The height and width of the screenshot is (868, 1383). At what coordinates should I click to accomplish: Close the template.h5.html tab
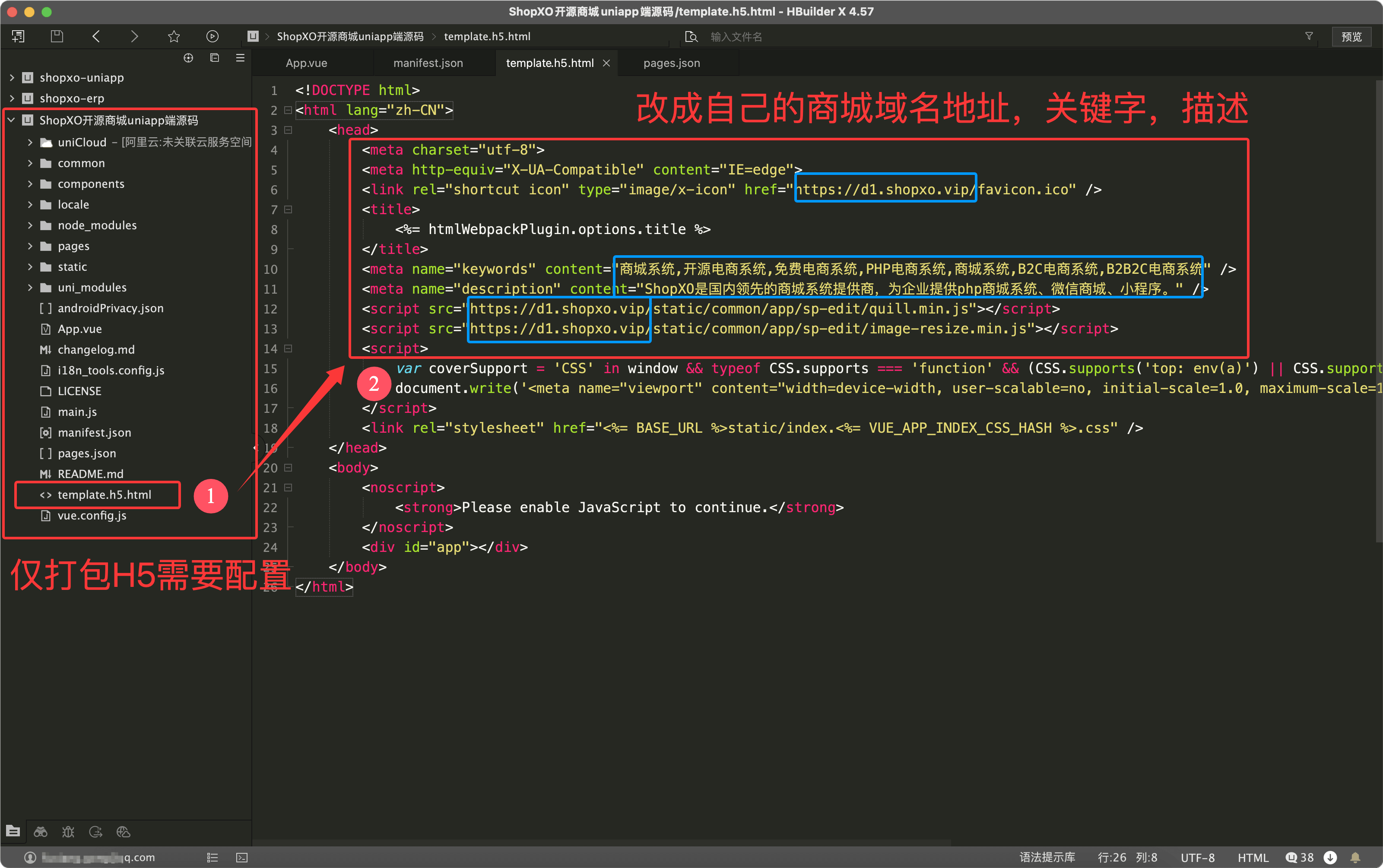pos(606,63)
